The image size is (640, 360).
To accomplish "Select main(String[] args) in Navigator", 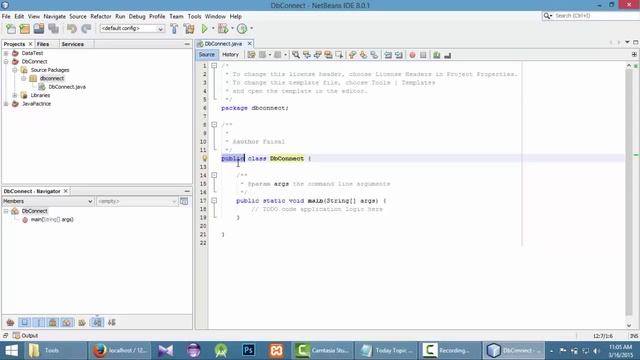I will coord(52,220).
